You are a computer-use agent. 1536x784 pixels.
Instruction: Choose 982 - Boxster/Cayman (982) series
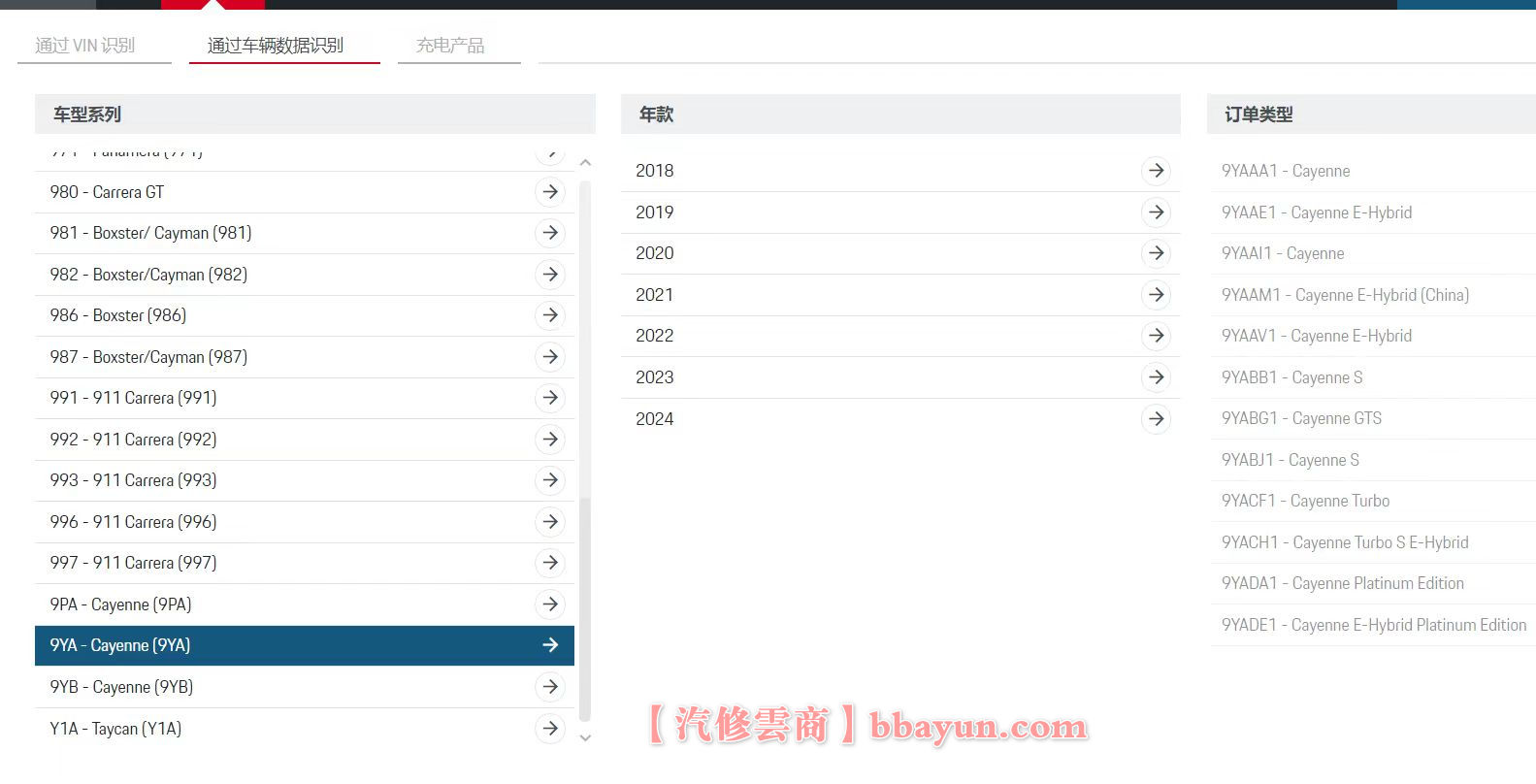point(305,275)
